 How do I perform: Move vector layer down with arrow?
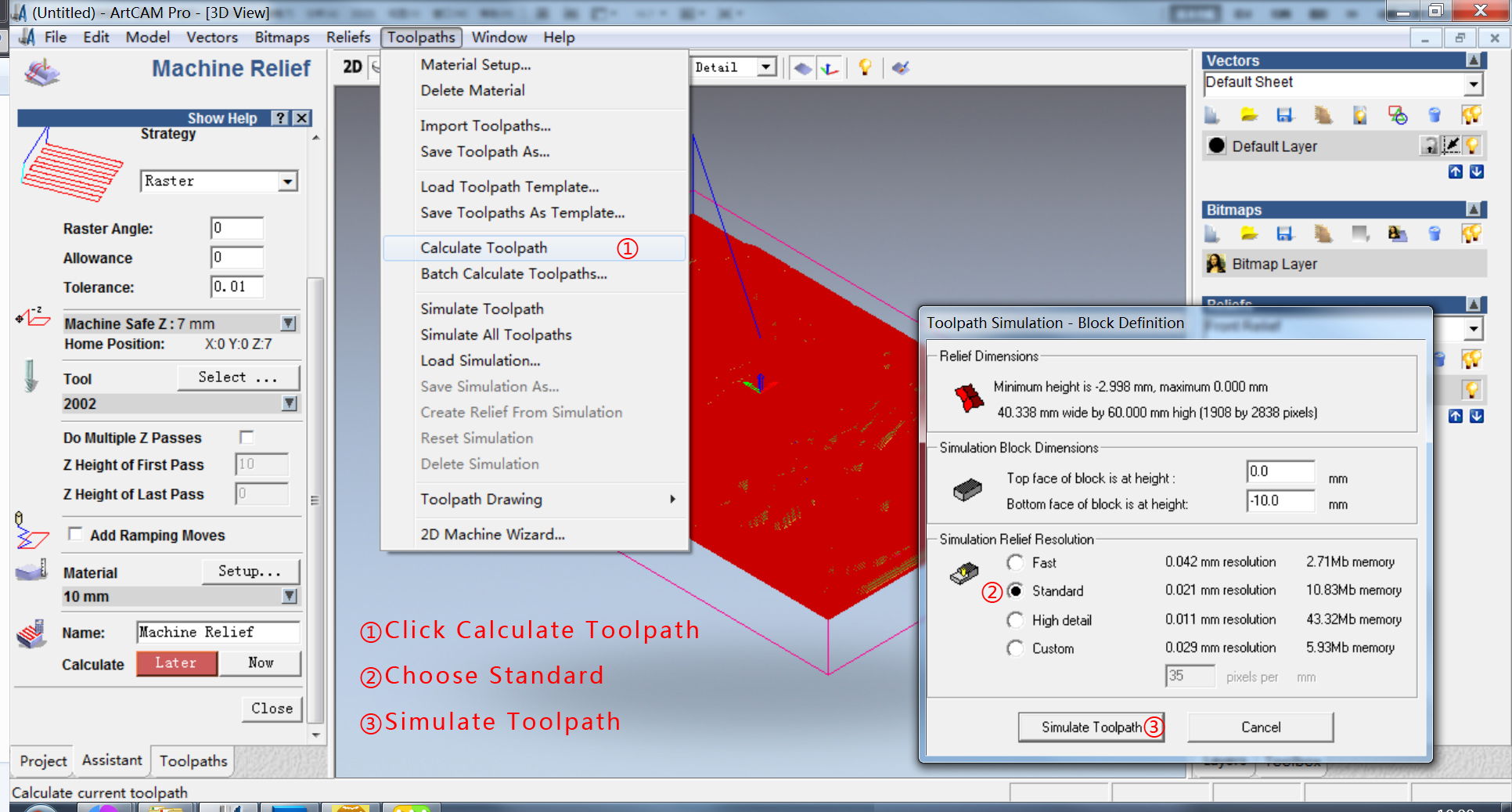1477,171
